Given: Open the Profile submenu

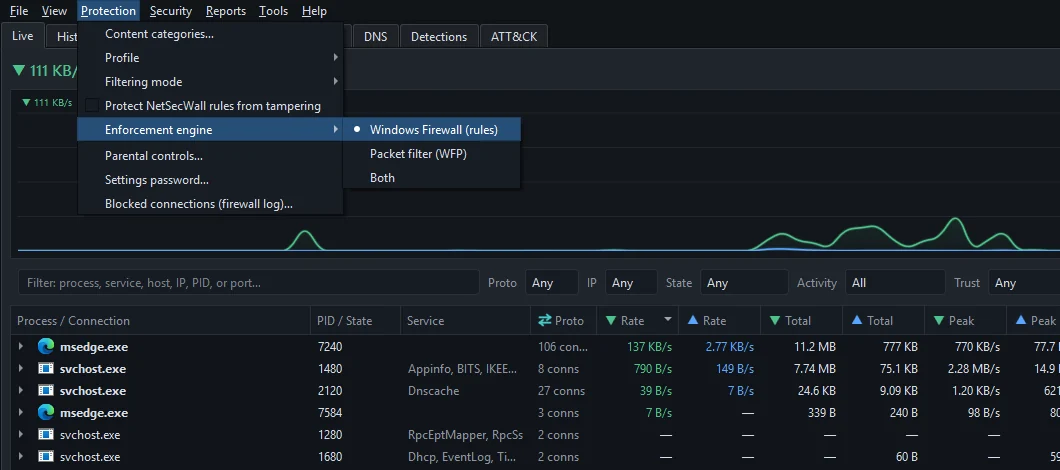Looking at the screenshot, I should pos(210,58).
